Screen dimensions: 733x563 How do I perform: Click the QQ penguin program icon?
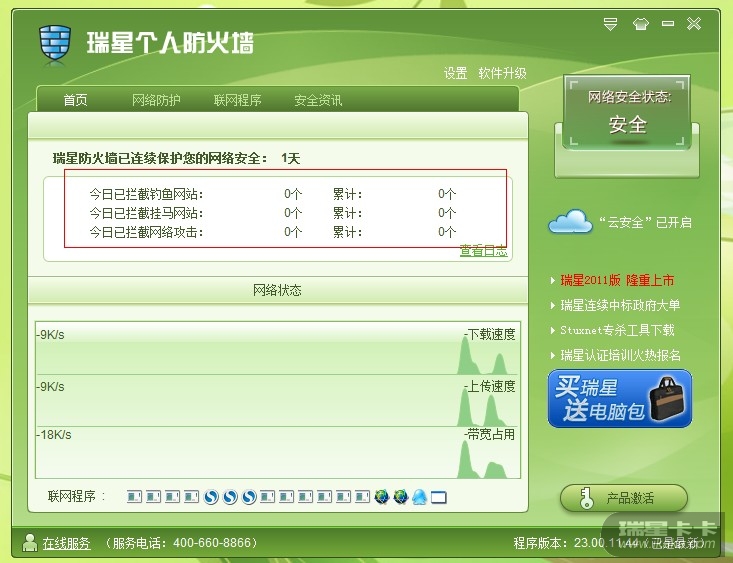[x=419, y=497]
